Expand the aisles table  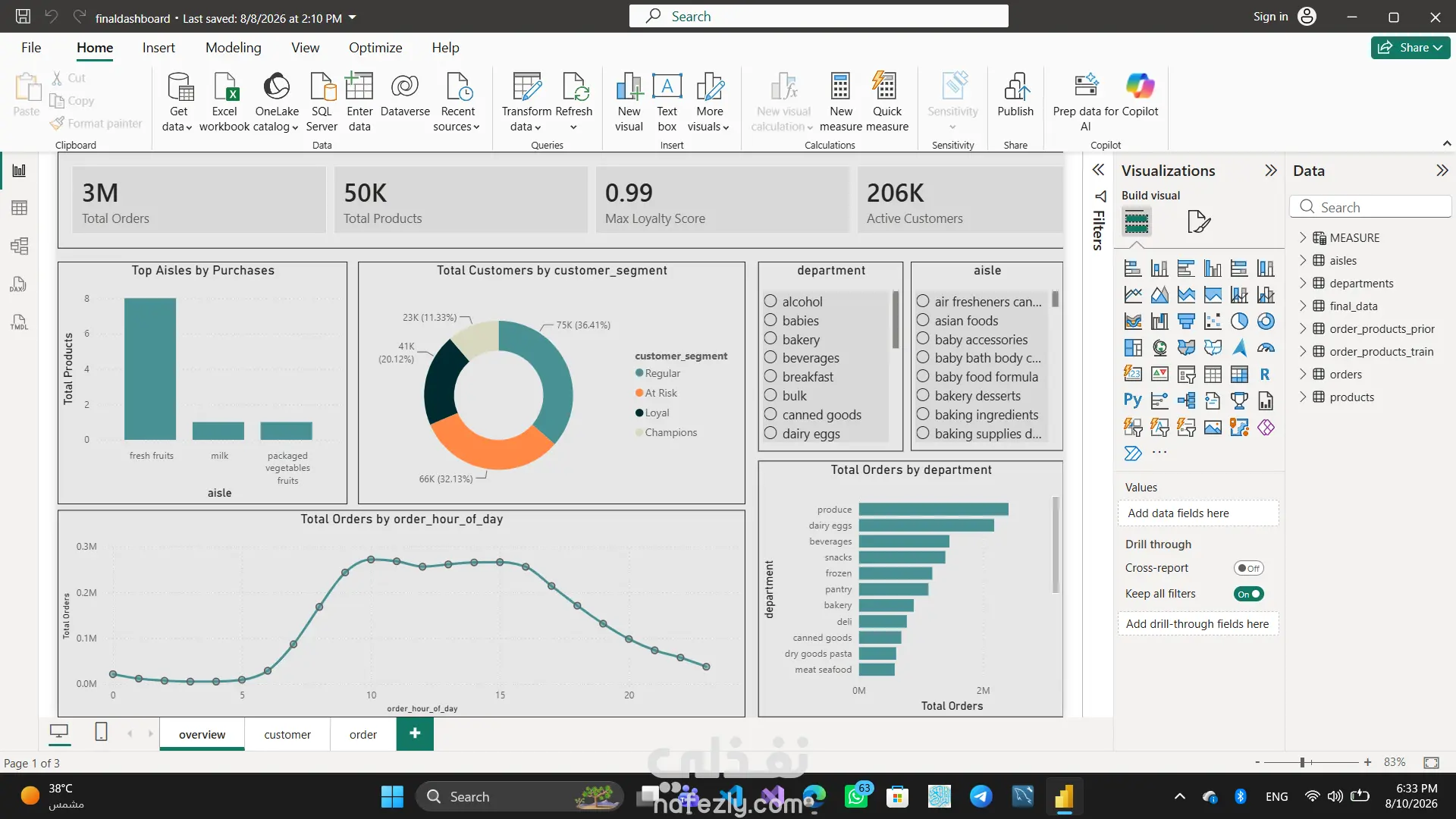tap(1303, 260)
